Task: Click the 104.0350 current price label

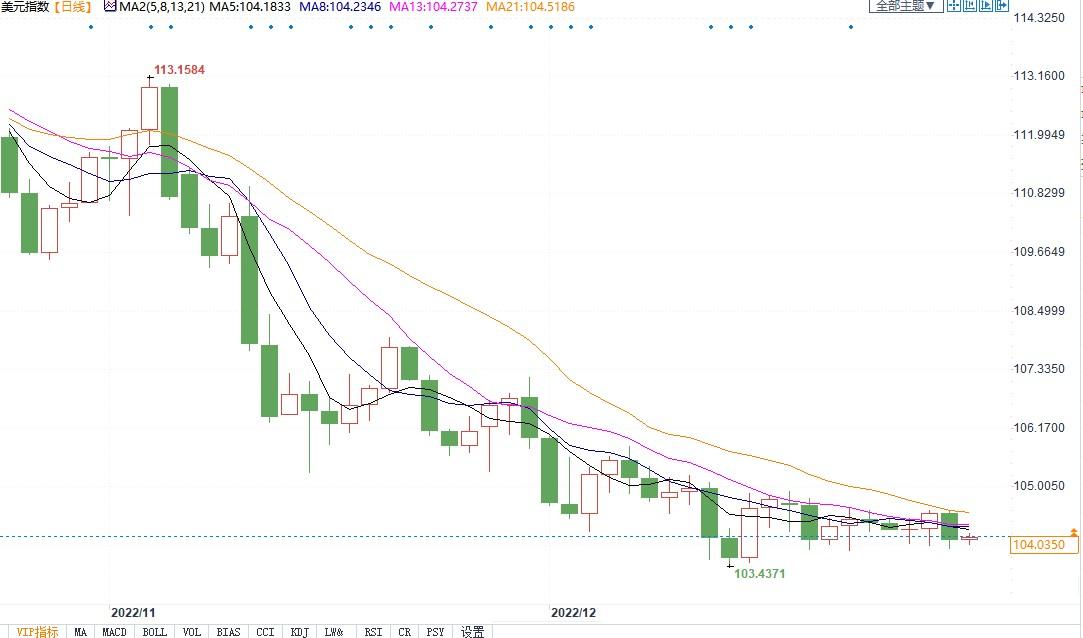Action: pyautogui.click(x=1045, y=545)
